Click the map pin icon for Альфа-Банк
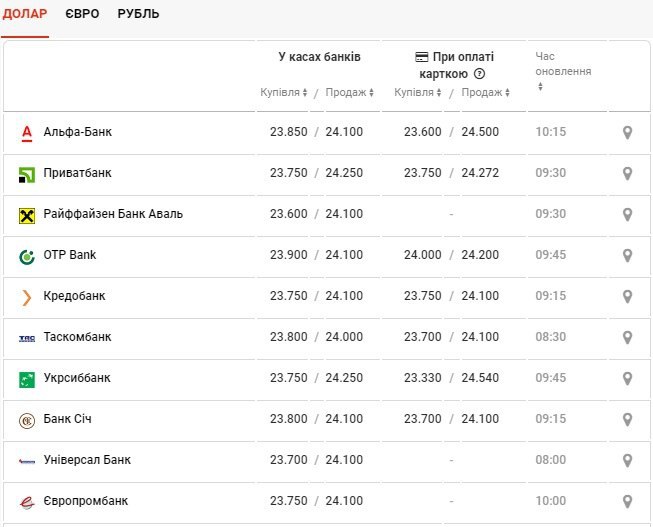653x527 pixels. 627,132
